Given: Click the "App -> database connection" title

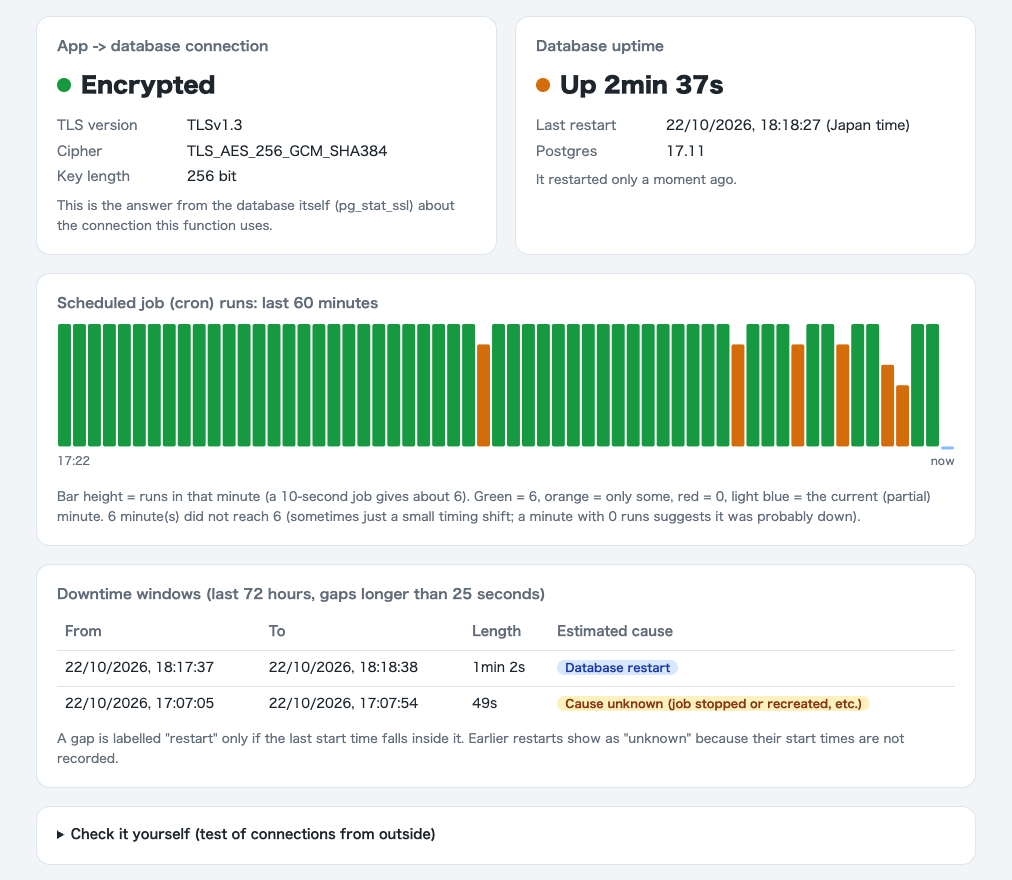Looking at the screenshot, I should point(163,46).
